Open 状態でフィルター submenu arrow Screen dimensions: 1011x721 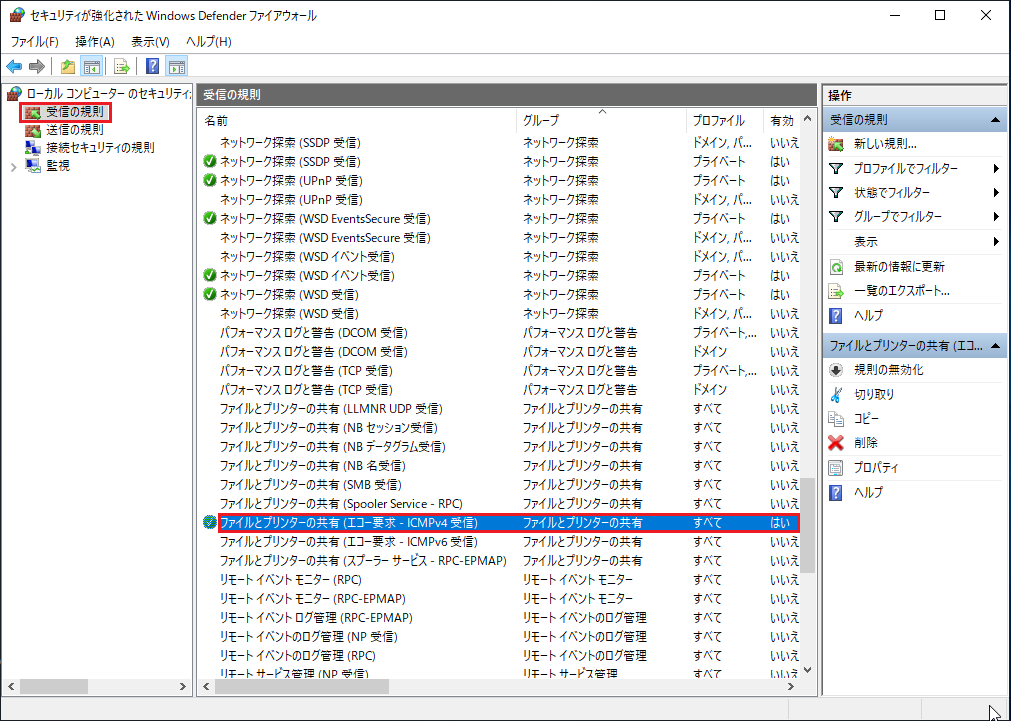996,192
